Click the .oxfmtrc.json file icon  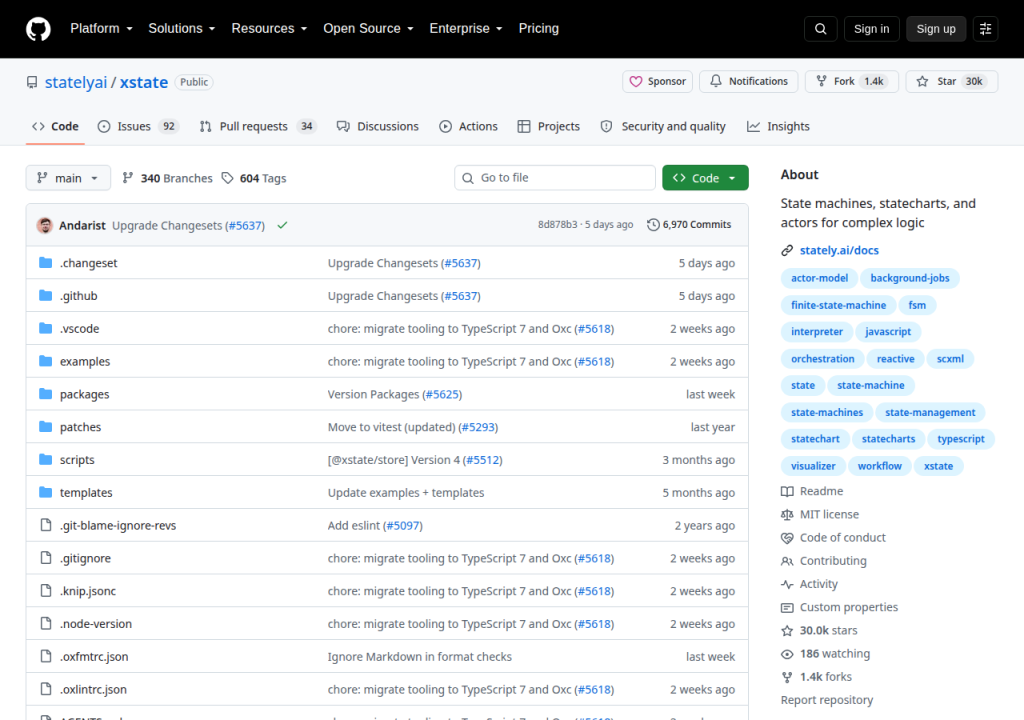[45, 656]
